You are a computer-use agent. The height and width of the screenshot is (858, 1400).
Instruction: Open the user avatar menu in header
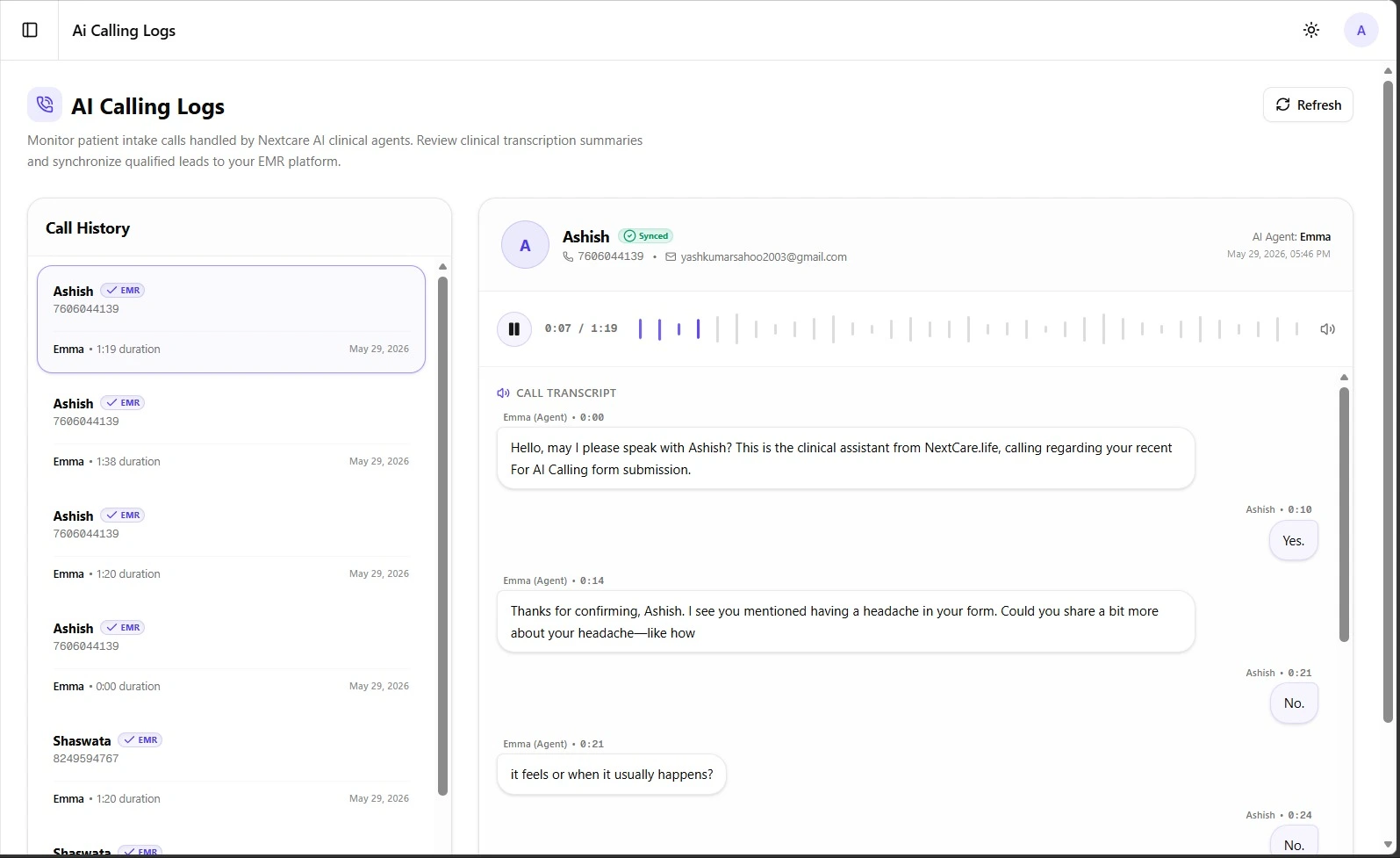click(1361, 30)
